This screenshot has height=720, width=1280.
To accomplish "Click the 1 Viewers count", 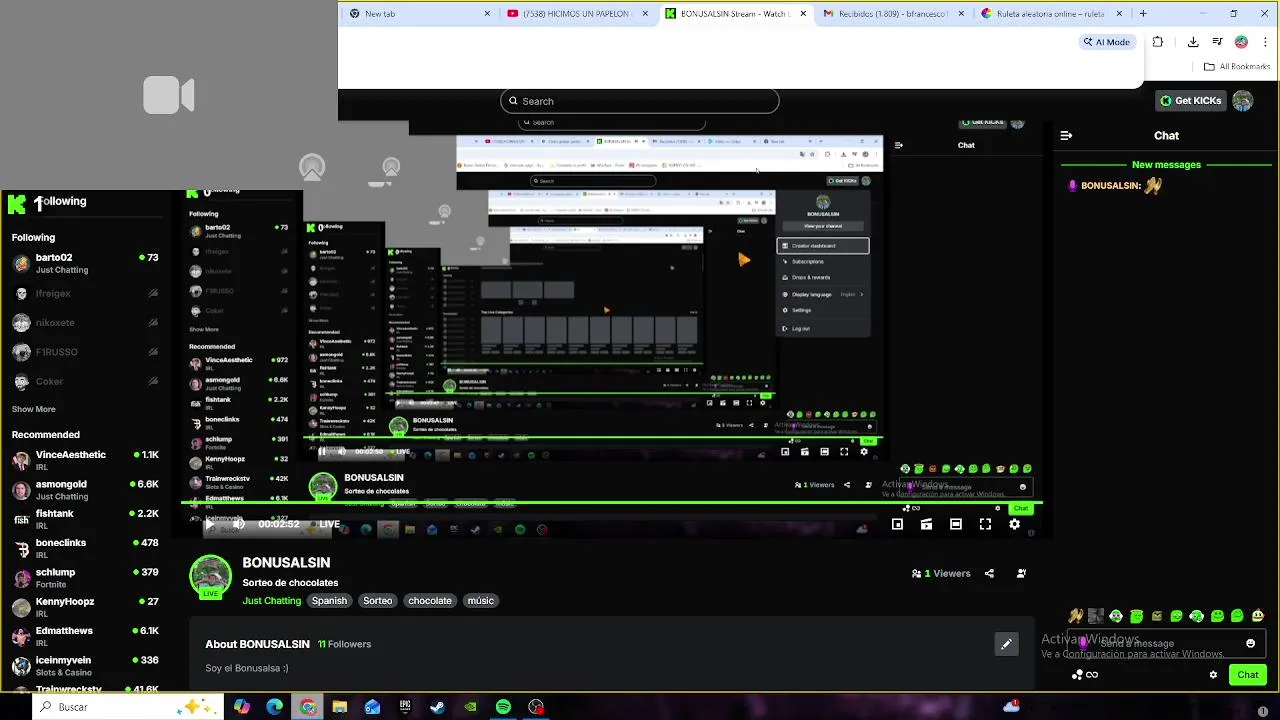I will coord(941,574).
